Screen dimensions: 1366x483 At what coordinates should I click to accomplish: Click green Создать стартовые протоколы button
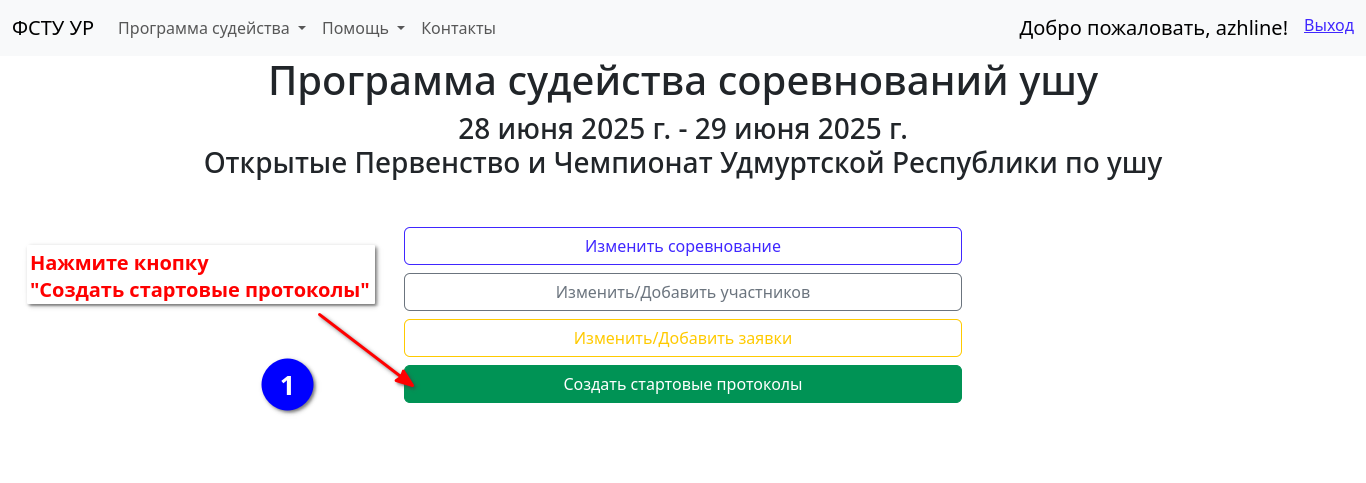(x=682, y=384)
